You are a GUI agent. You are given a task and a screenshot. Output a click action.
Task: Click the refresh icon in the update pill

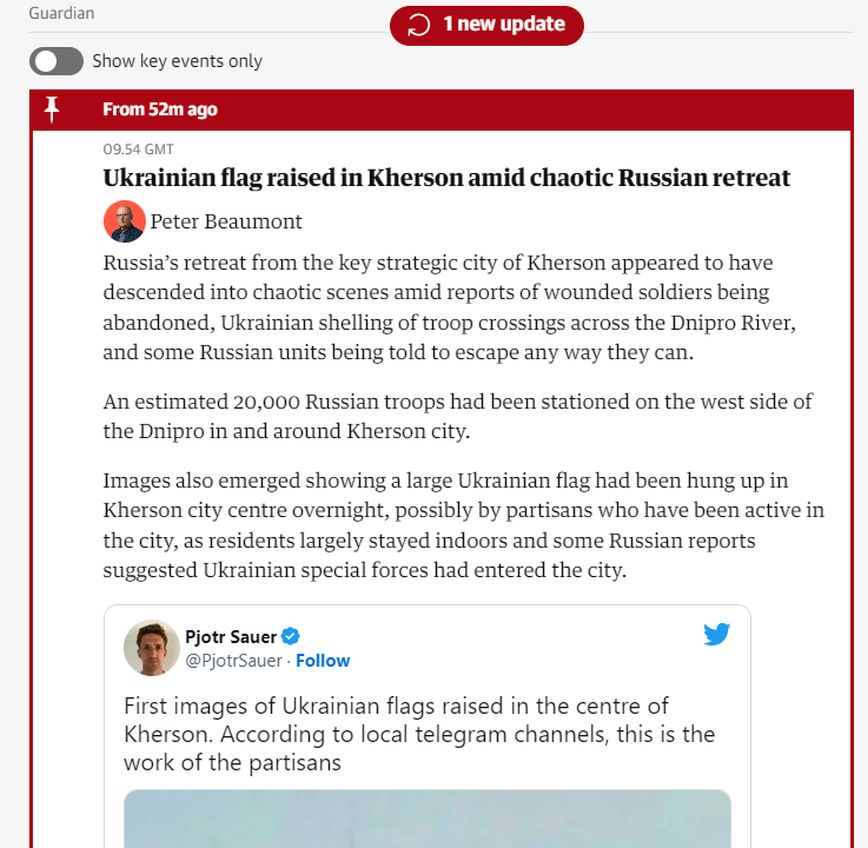click(x=420, y=25)
